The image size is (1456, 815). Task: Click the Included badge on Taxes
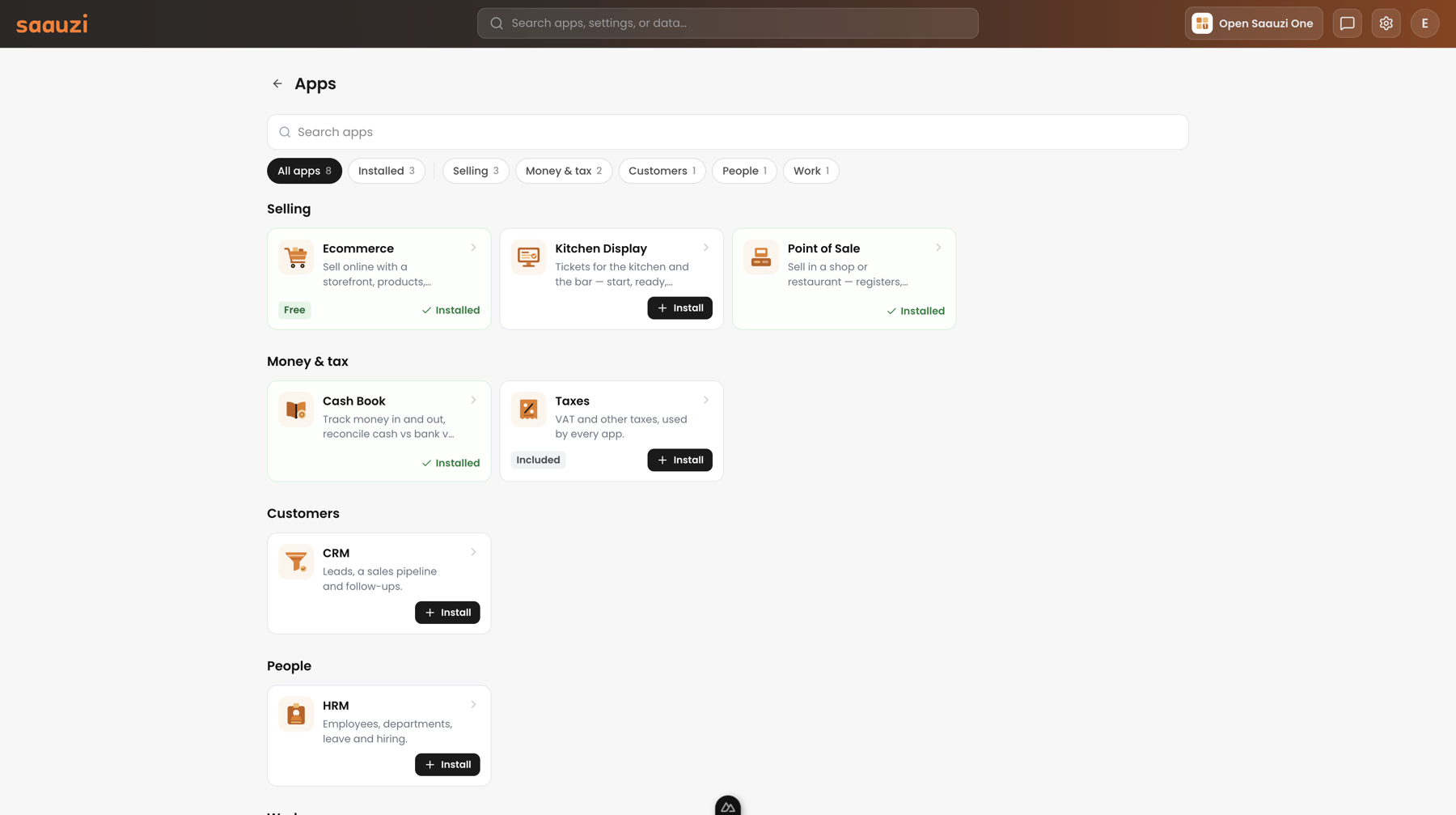(538, 460)
